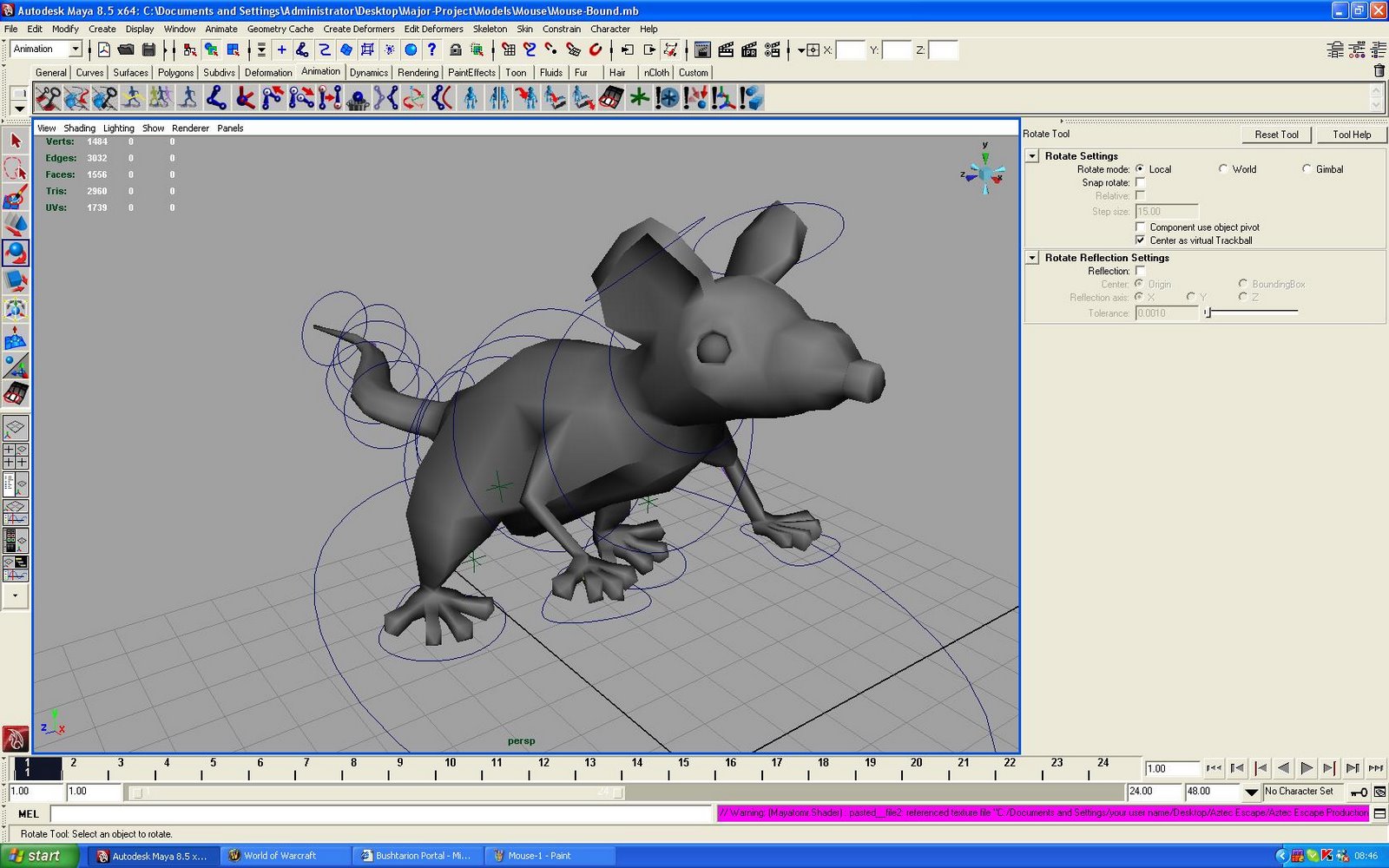Select the arrow Select tool in toolbox

(16, 141)
